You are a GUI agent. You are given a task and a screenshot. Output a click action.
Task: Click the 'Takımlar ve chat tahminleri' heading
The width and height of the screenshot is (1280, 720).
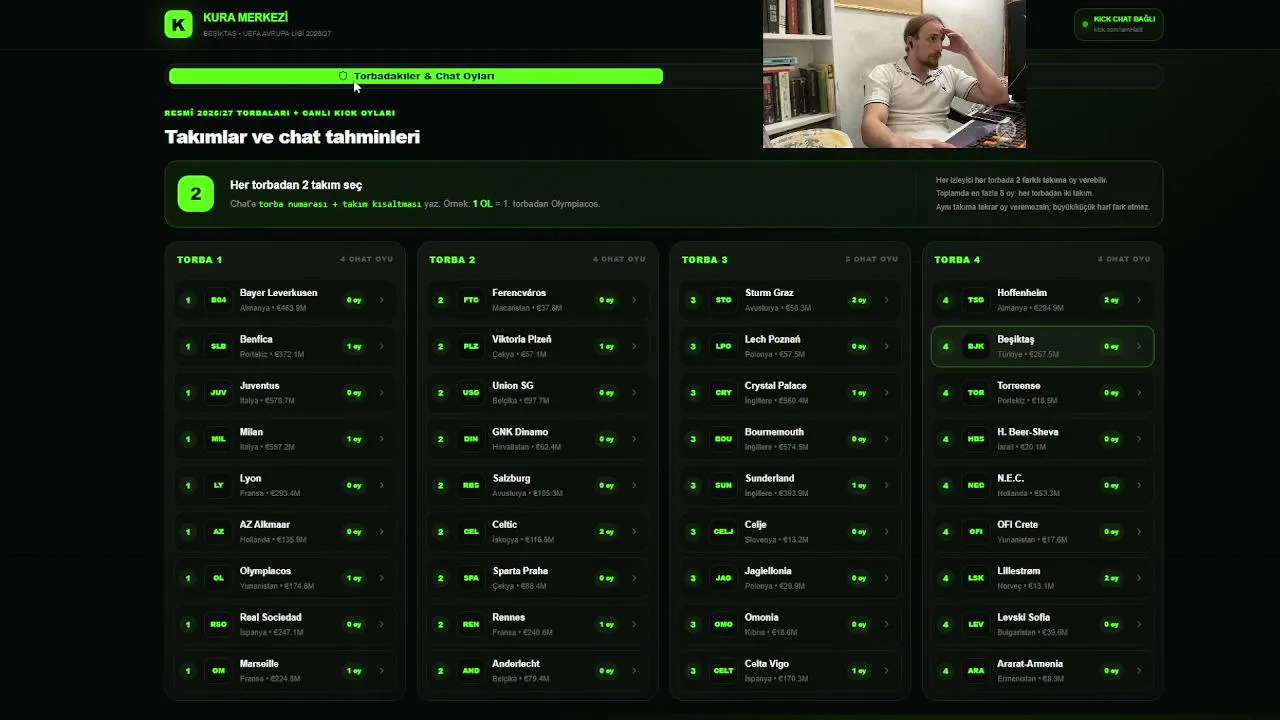pyautogui.click(x=292, y=137)
